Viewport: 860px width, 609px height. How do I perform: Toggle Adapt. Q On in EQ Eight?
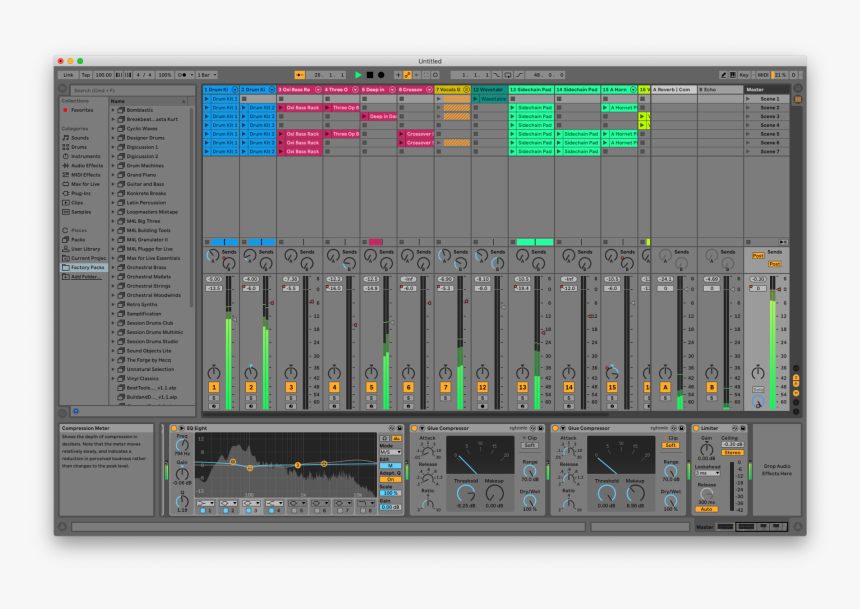click(390, 480)
